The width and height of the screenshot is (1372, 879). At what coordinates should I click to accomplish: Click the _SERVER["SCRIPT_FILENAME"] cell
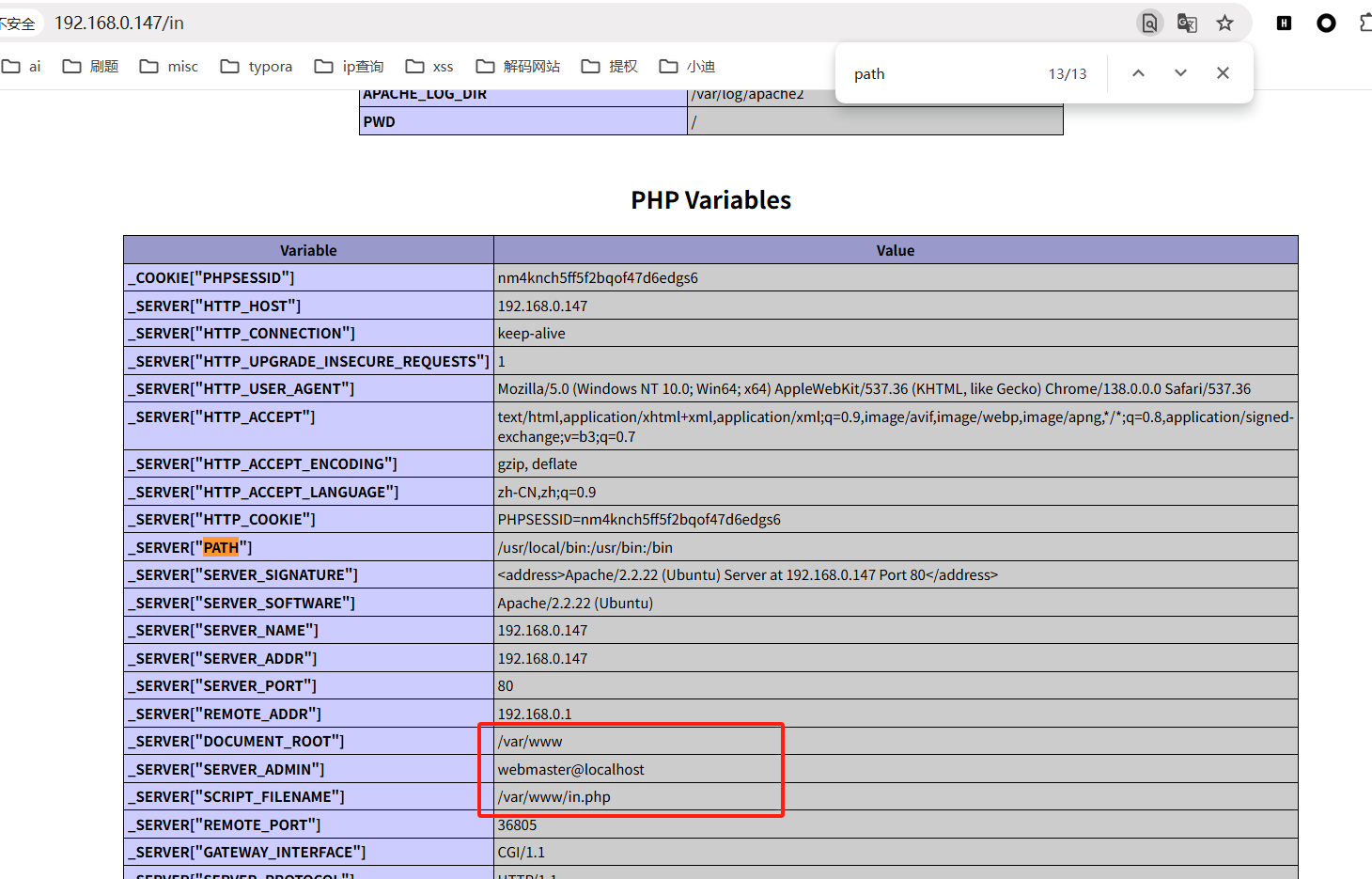[308, 797]
